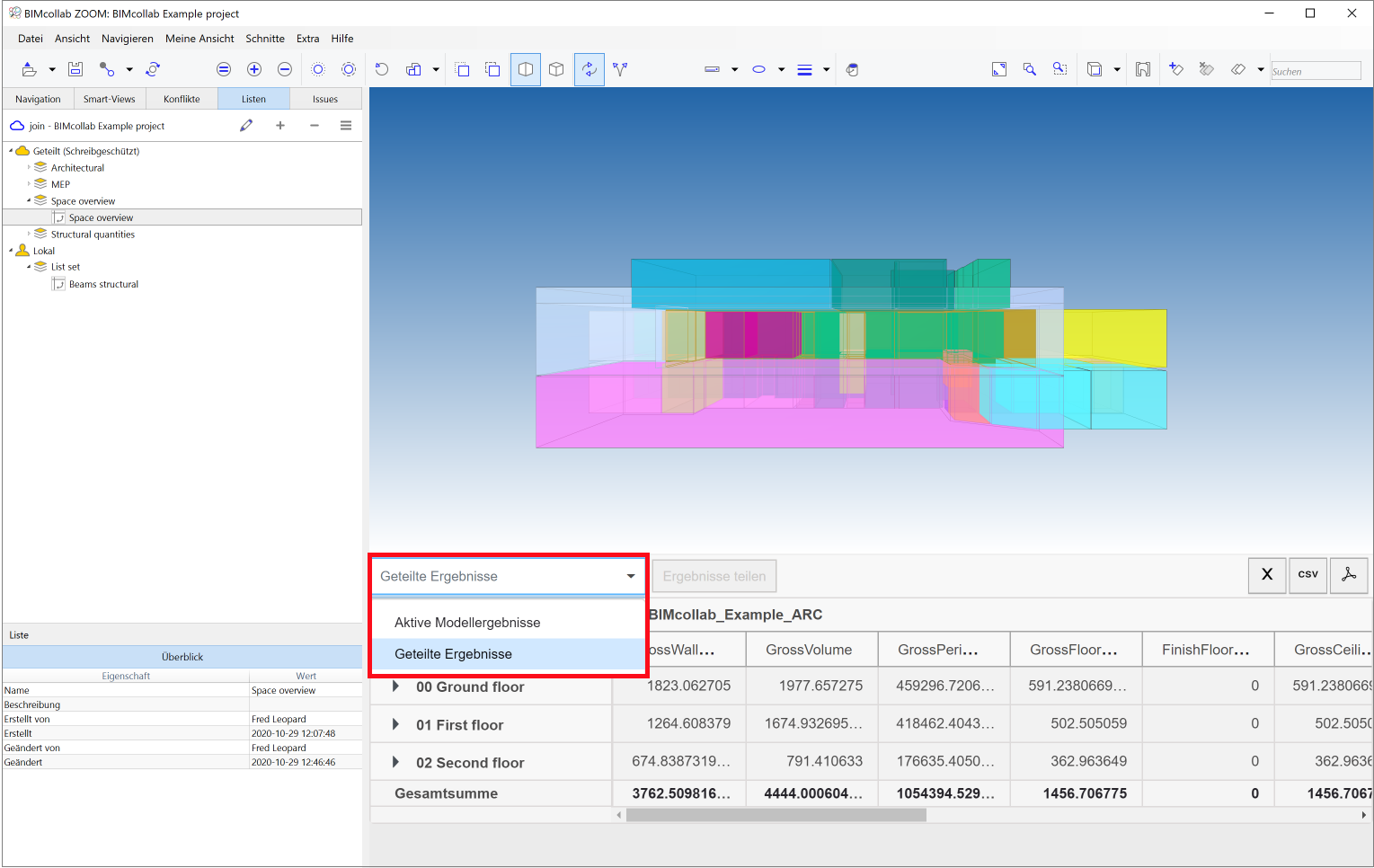Switch to the Issues tab
This screenshot has height=868, width=1374.
point(325,99)
